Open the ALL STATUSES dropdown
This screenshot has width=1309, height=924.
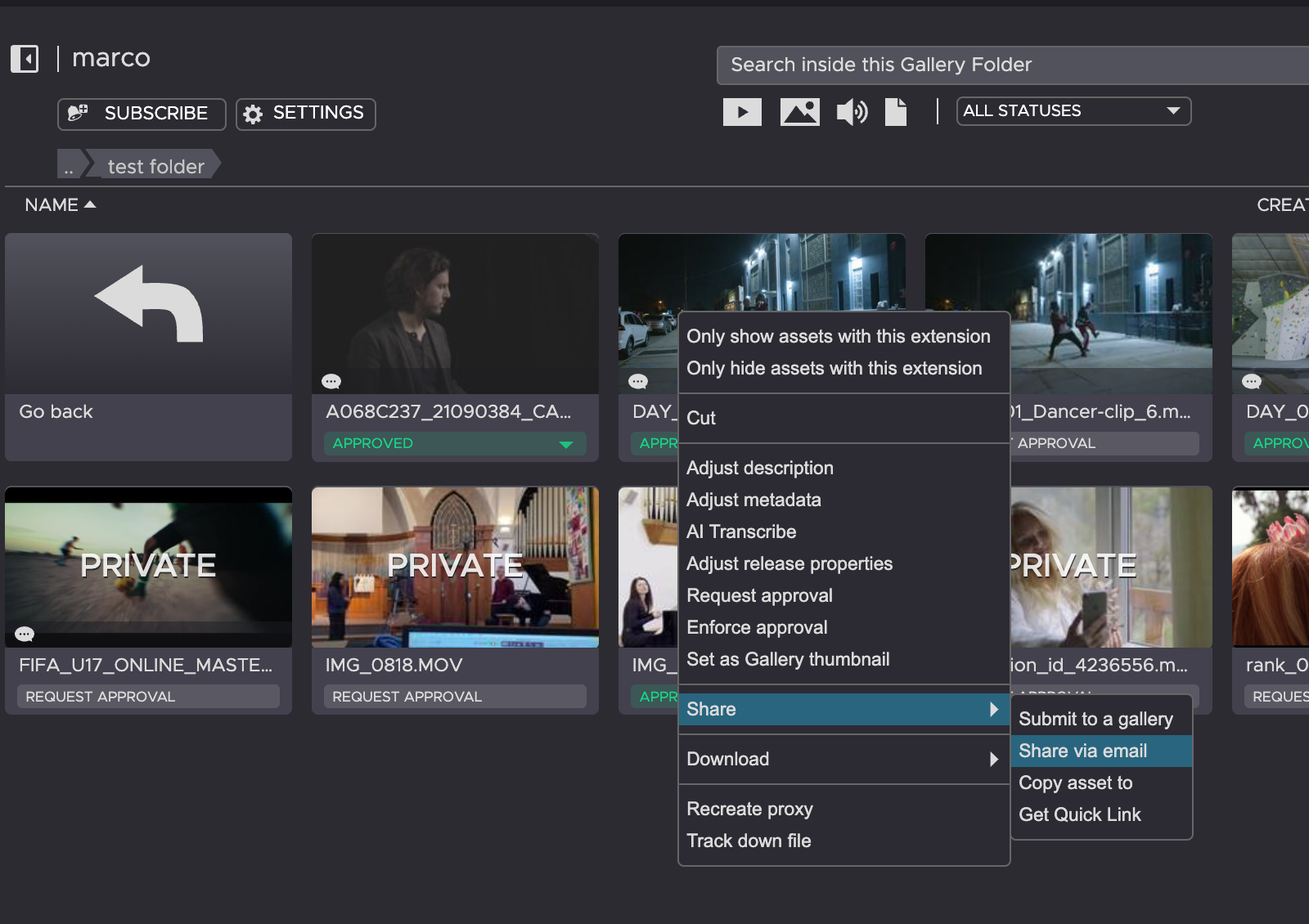click(1073, 111)
